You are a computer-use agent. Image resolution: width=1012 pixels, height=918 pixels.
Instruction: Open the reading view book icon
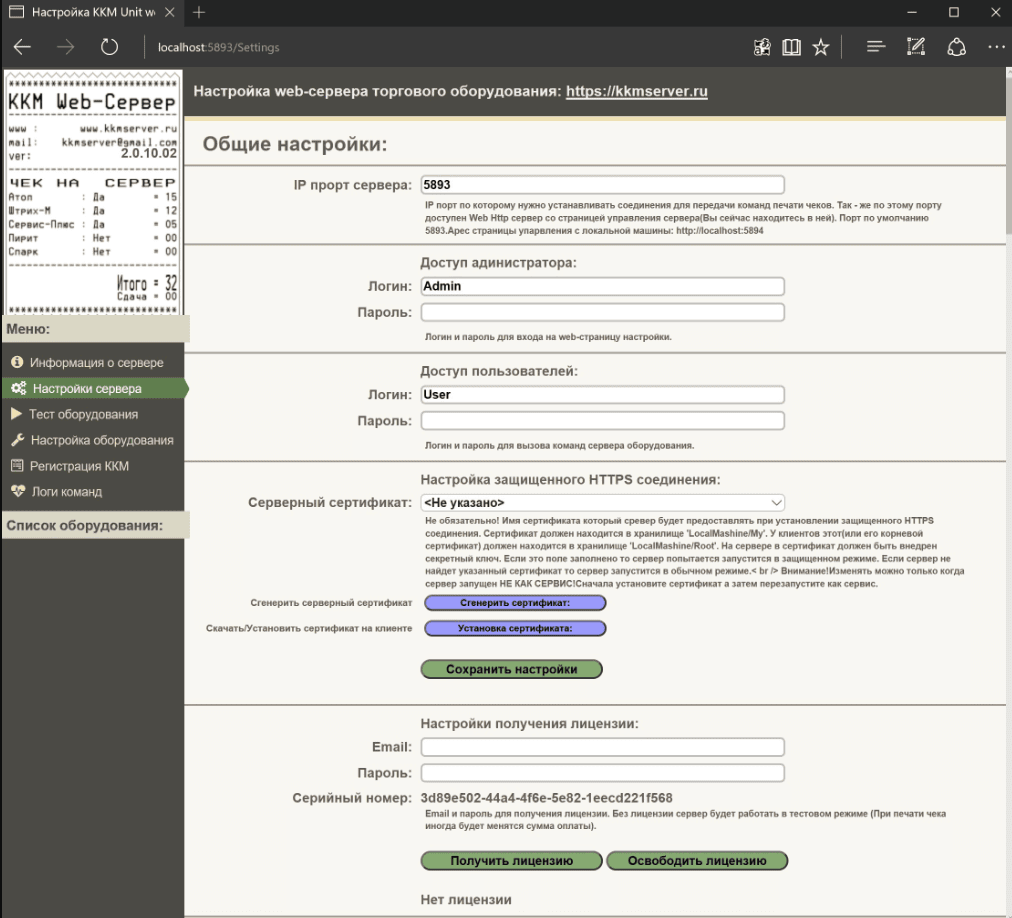coord(792,47)
